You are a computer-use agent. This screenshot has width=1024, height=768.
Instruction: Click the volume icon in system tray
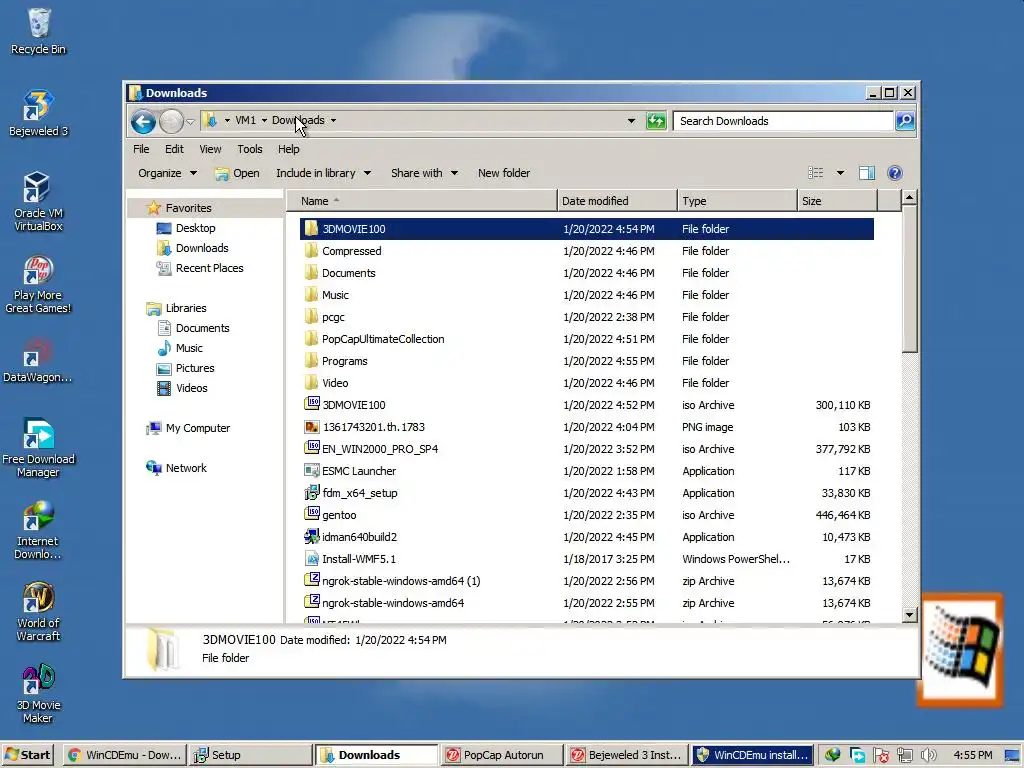point(928,756)
